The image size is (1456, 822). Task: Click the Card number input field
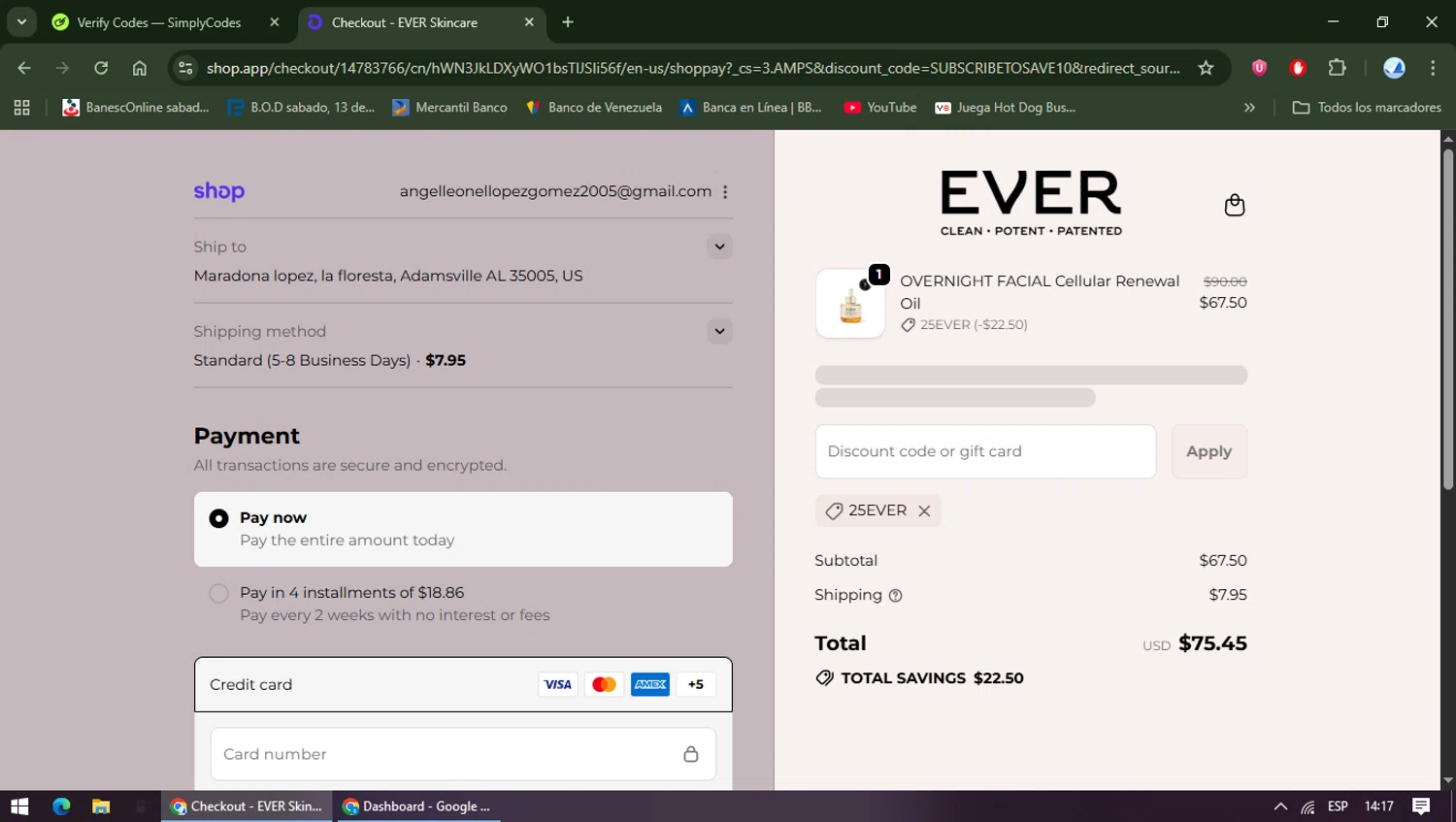point(463,754)
